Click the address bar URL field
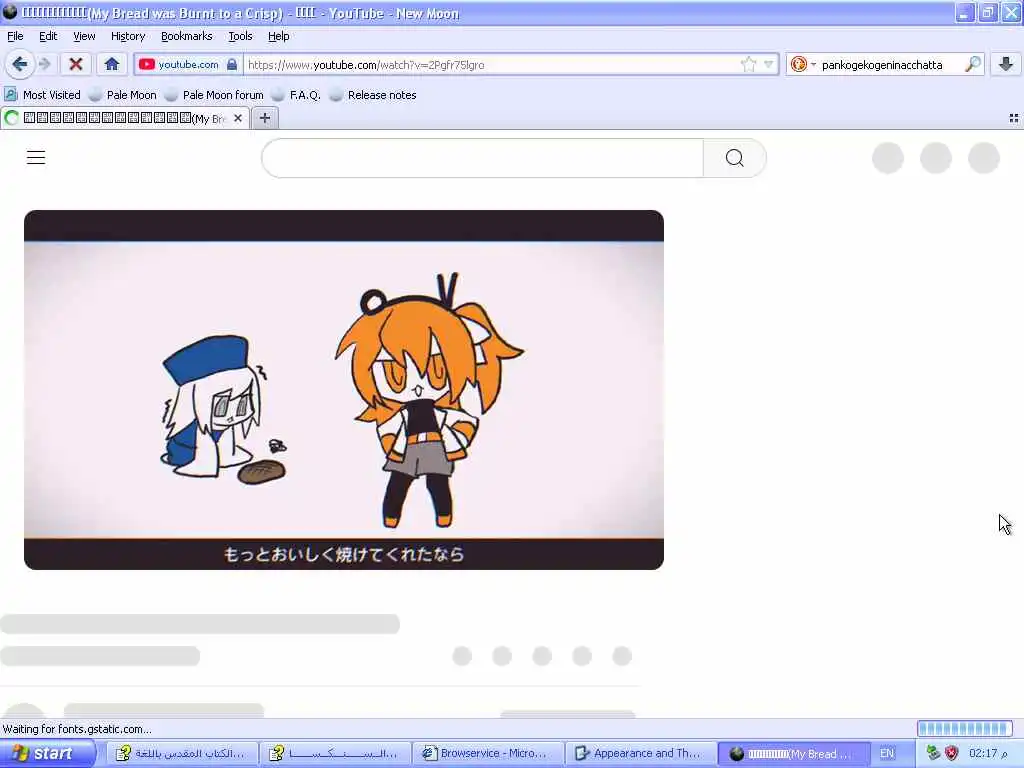The image size is (1024, 768). point(491,64)
